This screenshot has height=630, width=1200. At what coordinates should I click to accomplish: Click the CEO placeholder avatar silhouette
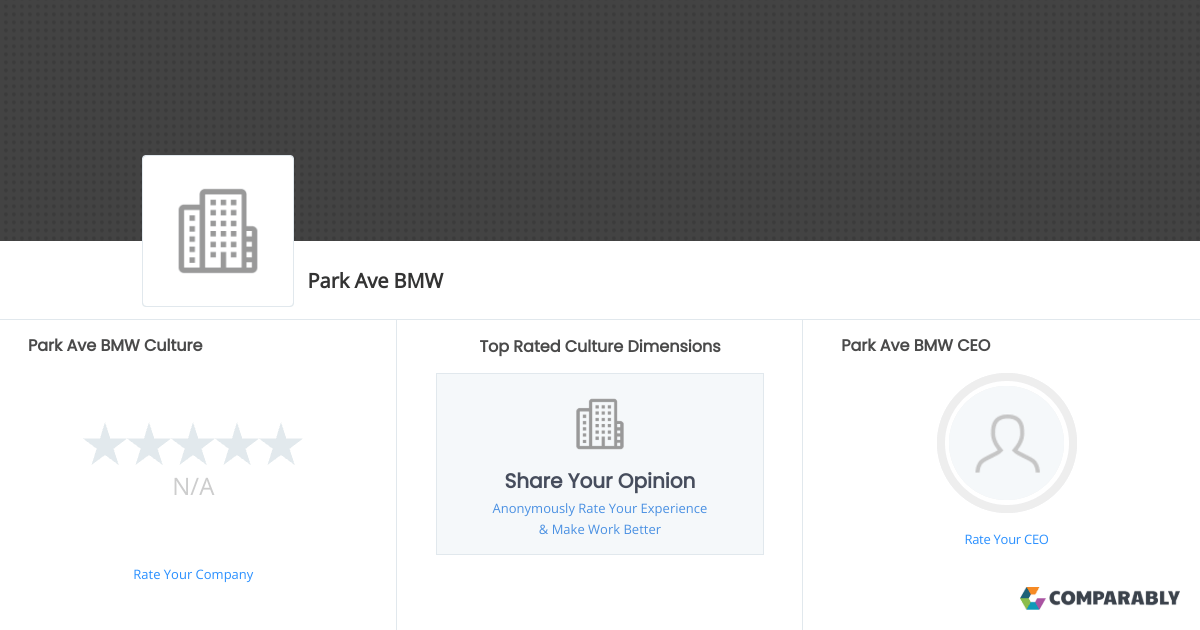point(1006,443)
